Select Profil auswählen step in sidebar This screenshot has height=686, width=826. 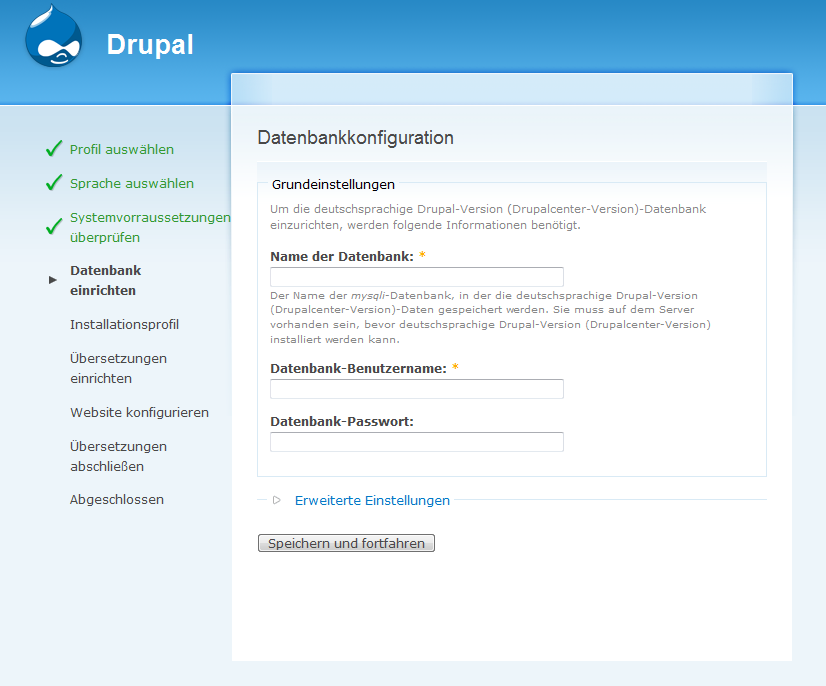[122, 149]
